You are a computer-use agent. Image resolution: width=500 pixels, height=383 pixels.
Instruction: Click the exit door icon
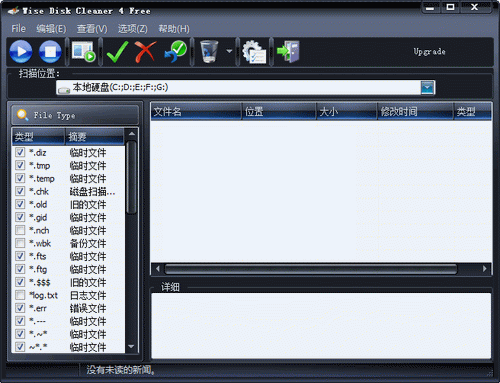(x=289, y=52)
